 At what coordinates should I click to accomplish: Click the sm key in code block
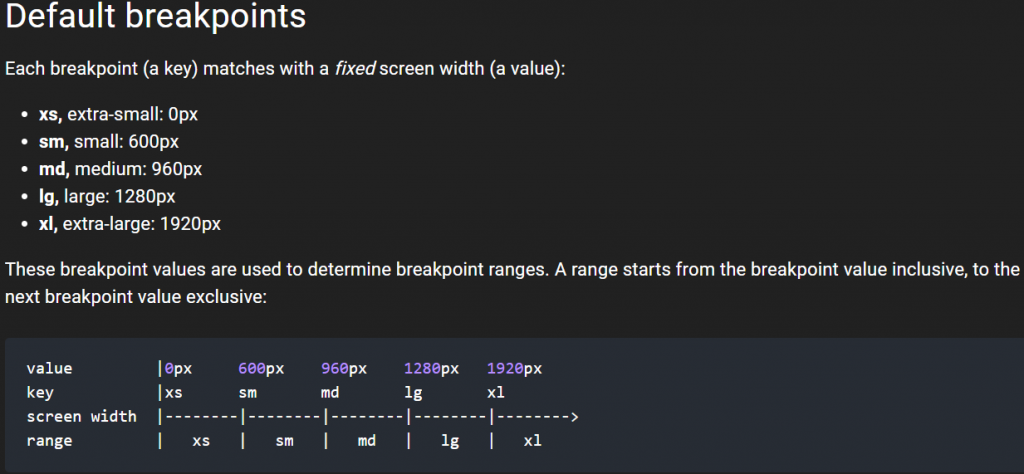[x=248, y=393]
